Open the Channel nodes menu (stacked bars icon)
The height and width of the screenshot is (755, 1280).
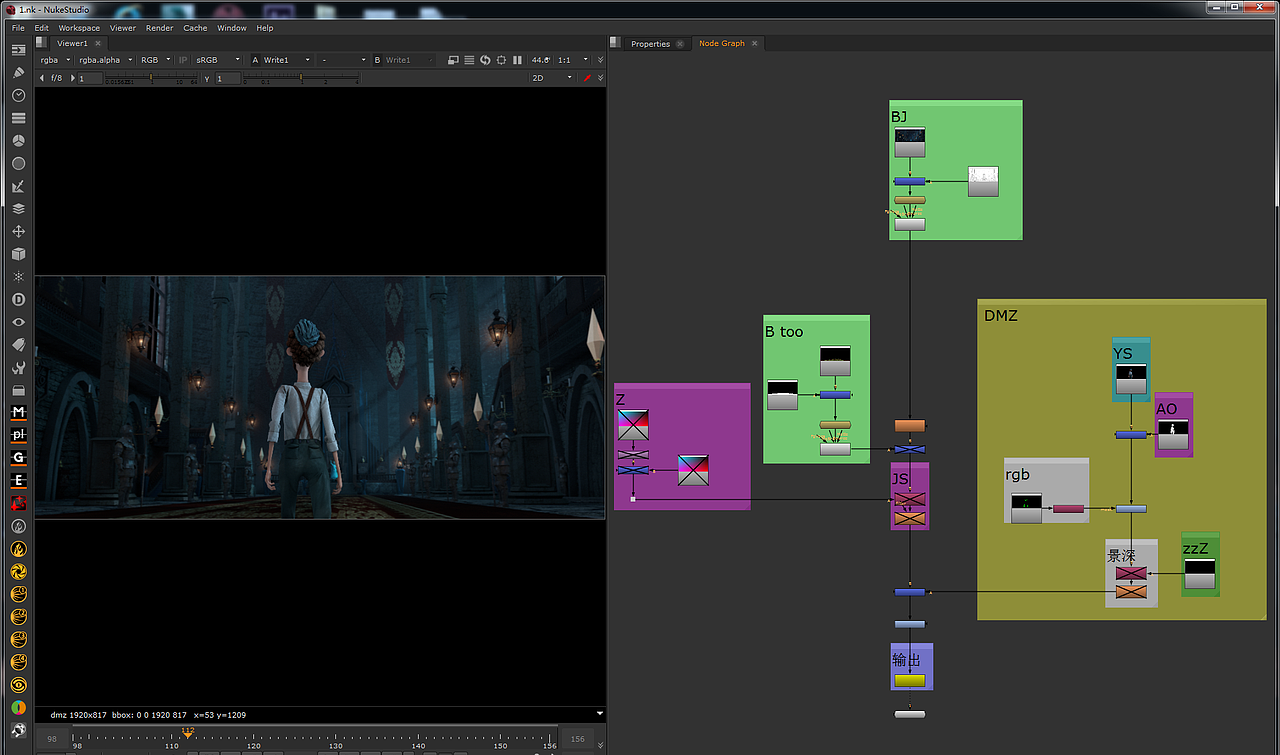click(x=18, y=118)
